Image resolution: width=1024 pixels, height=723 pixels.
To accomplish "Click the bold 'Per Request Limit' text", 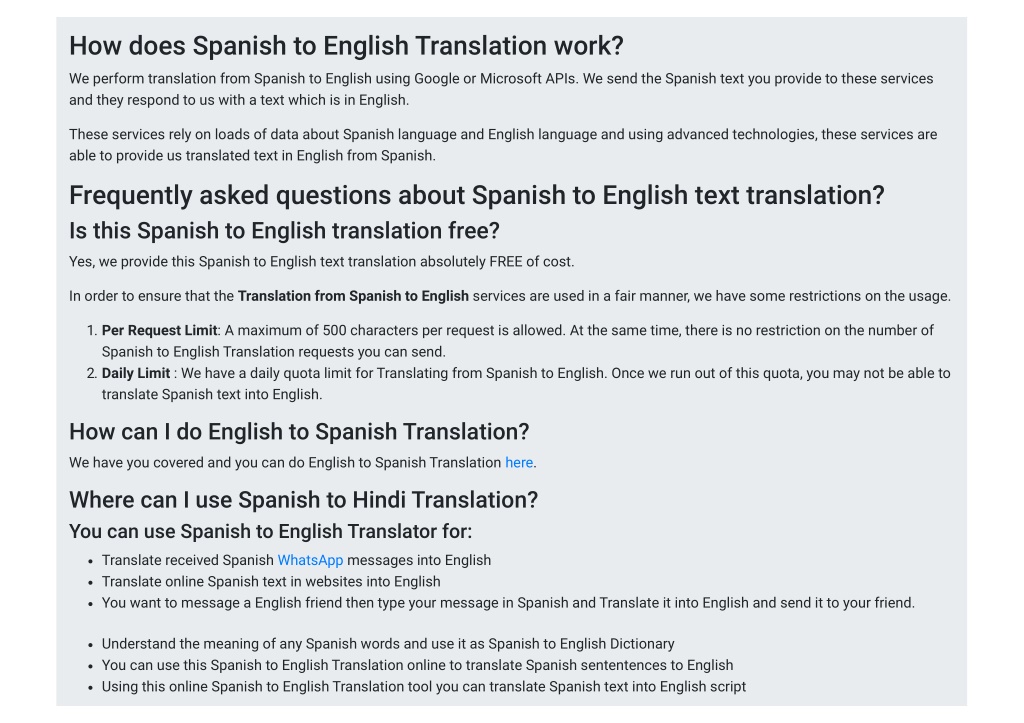I will coord(159,330).
